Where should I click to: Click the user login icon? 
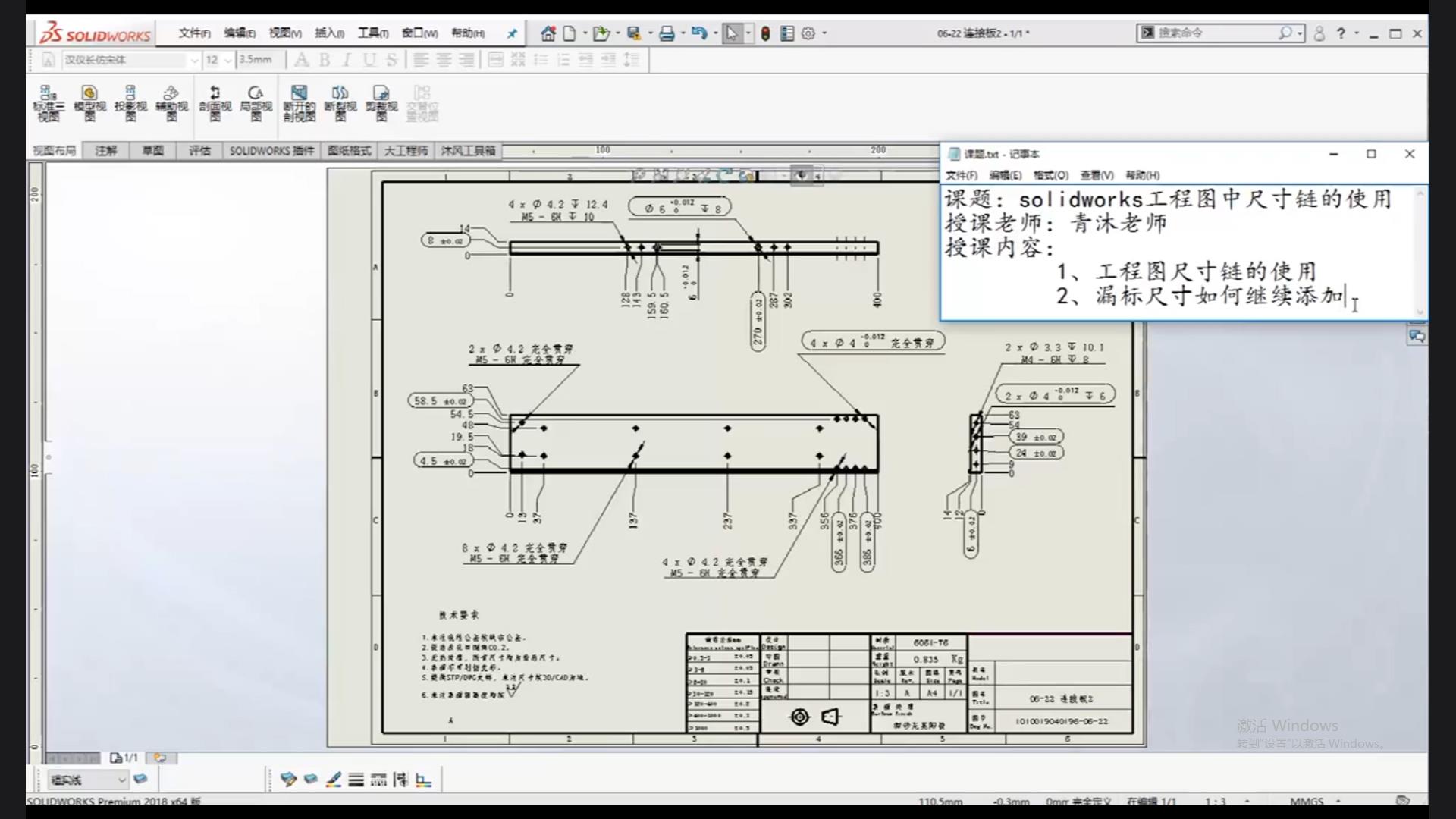pyautogui.click(x=1319, y=33)
